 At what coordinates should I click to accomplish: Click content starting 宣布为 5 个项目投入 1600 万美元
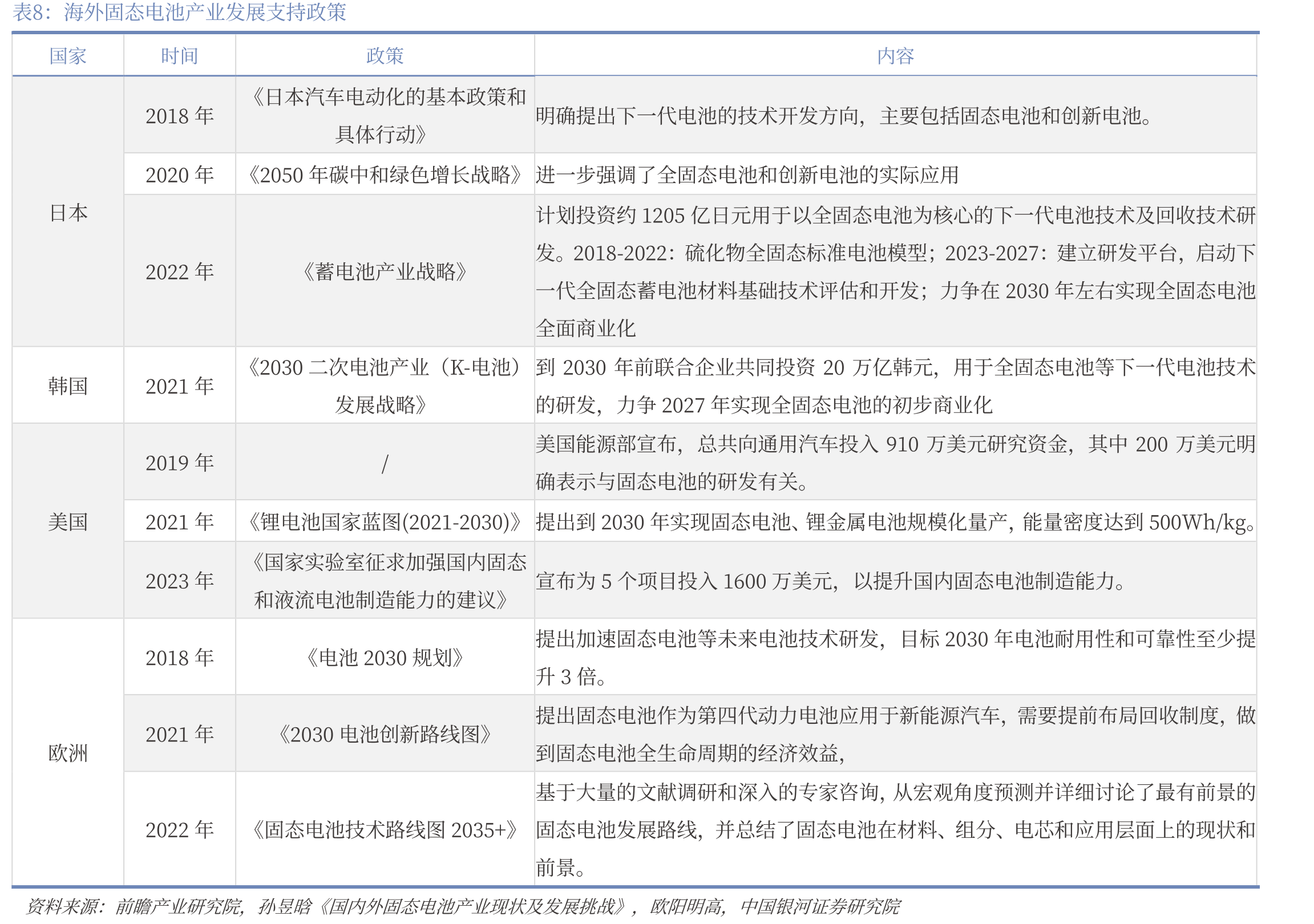(x=831, y=581)
